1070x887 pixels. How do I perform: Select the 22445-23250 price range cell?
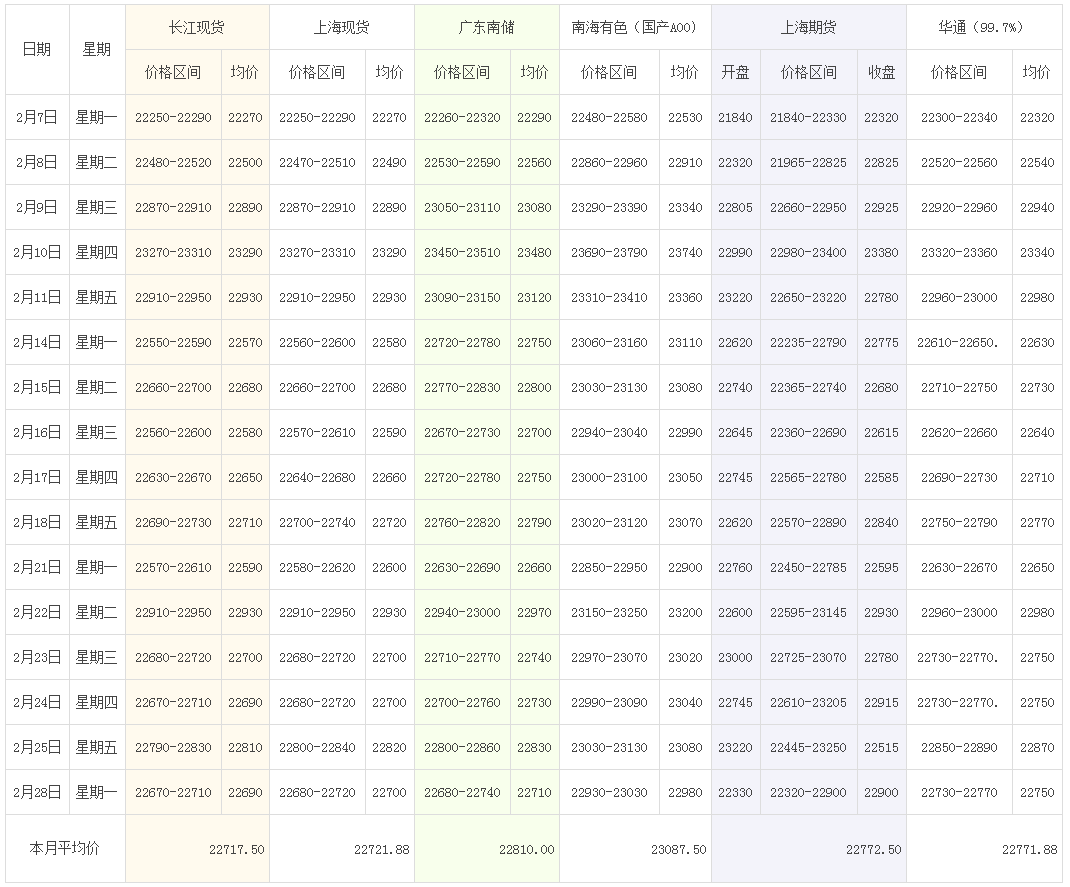808,748
